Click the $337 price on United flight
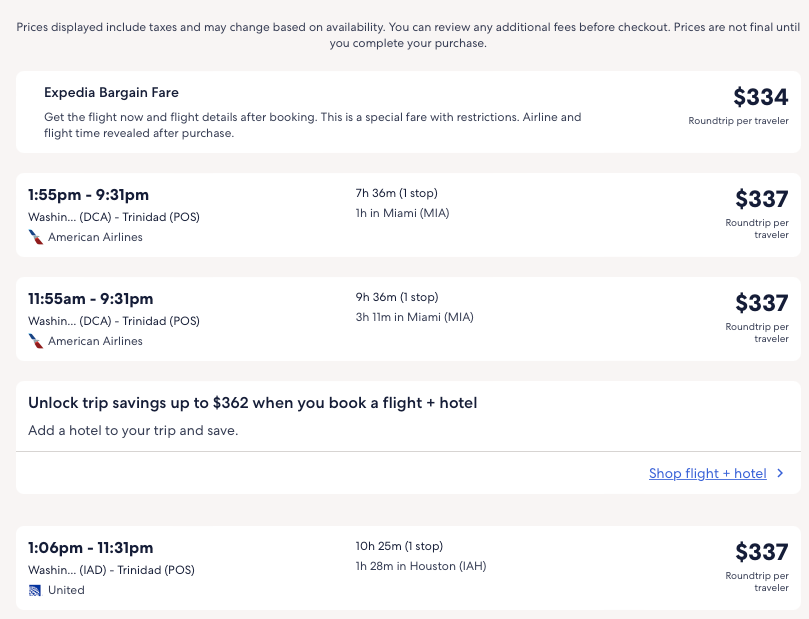Screen dimensions: 809x619 pyautogui.click(x=761, y=552)
